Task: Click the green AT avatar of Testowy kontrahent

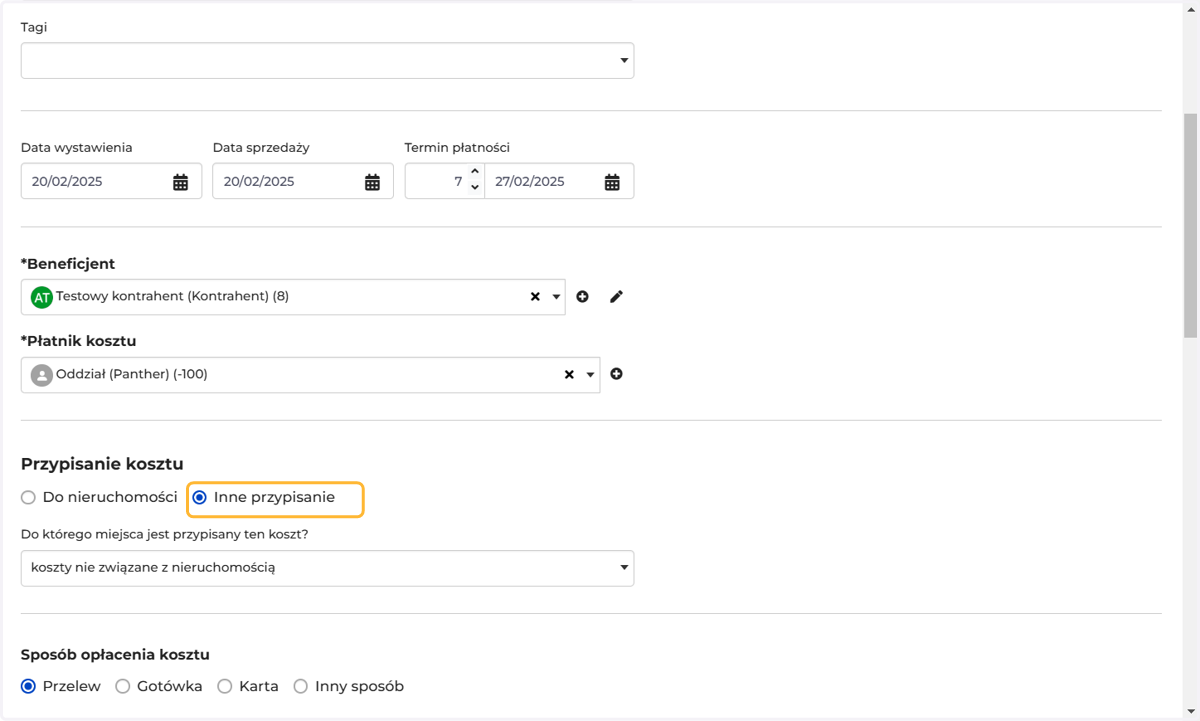Action: (42, 297)
